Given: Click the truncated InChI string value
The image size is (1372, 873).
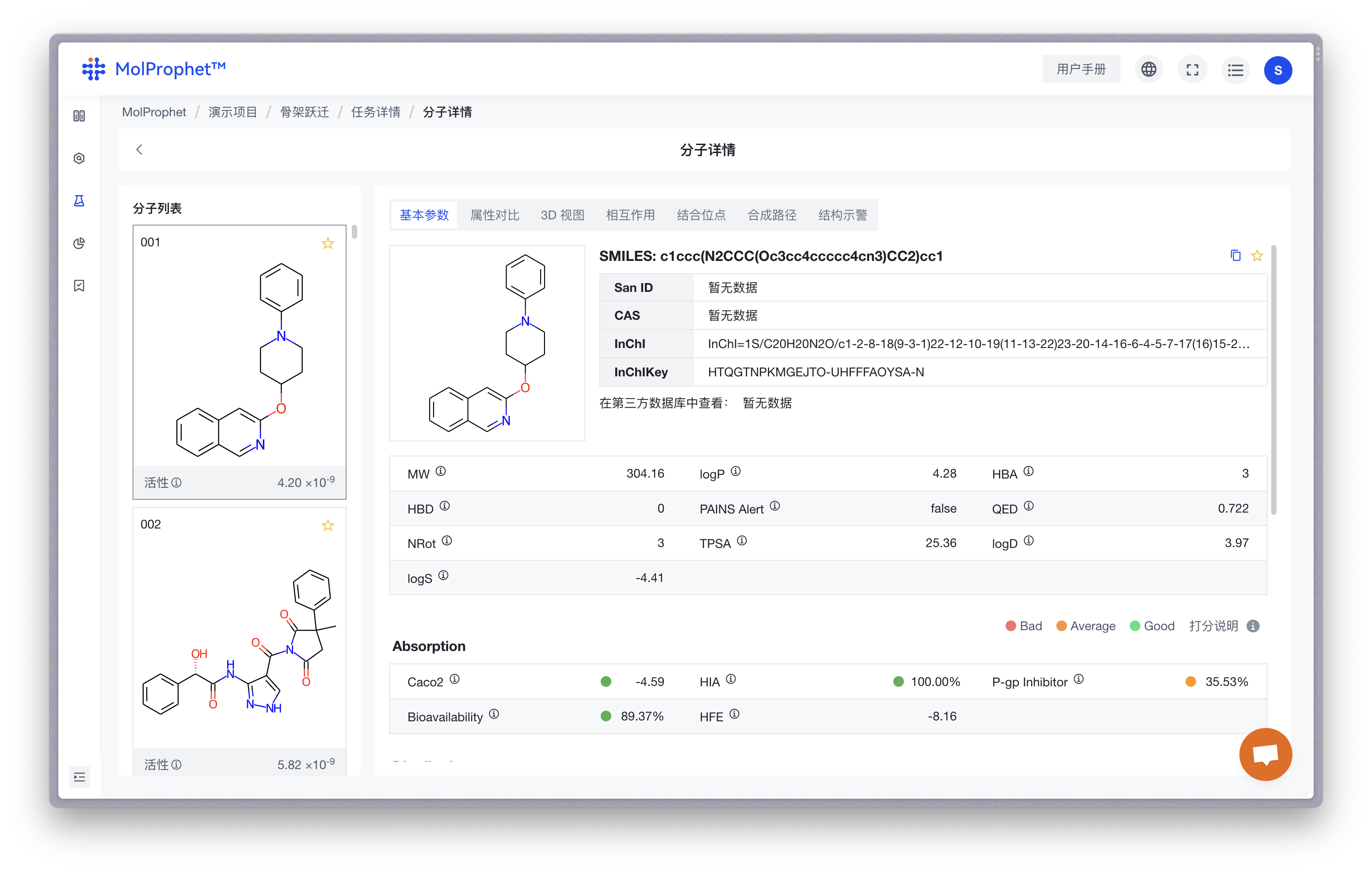Looking at the screenshot, I should point(978,344).
